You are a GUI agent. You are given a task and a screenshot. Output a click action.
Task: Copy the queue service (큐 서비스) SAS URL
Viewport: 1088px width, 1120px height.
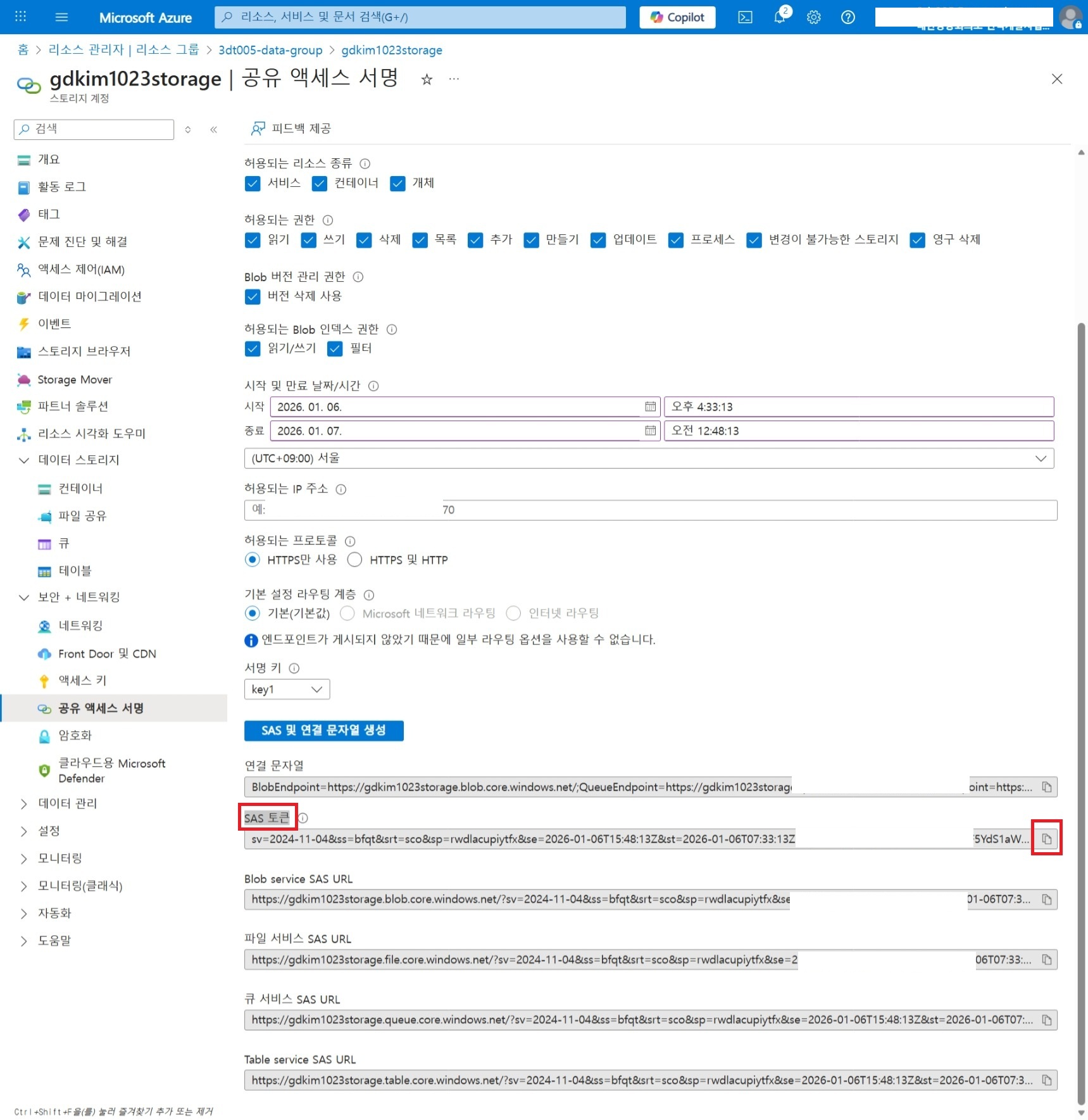[1047, 1019]
